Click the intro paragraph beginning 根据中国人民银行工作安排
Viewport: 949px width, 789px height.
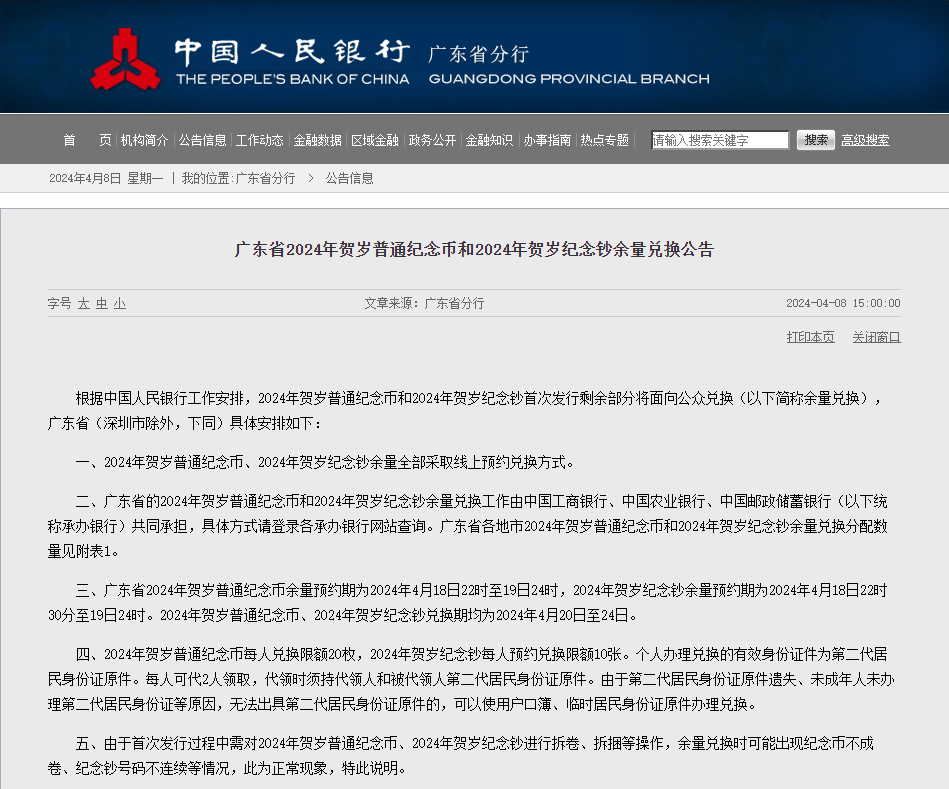click(x=466, y=411)
